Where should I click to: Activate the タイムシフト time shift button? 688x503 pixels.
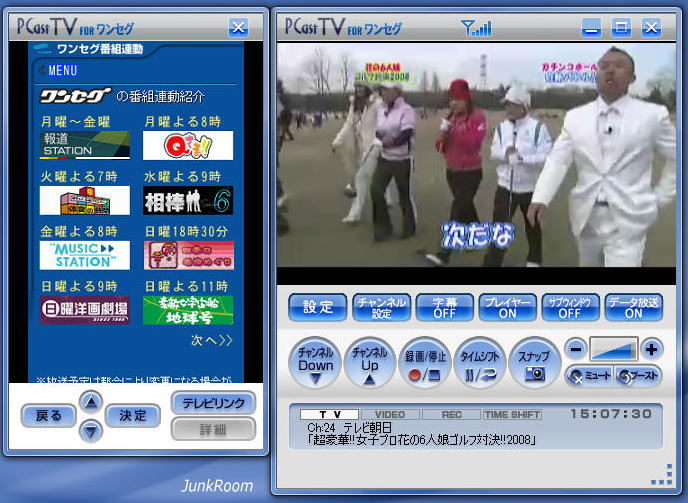click(x=479, y=363)
